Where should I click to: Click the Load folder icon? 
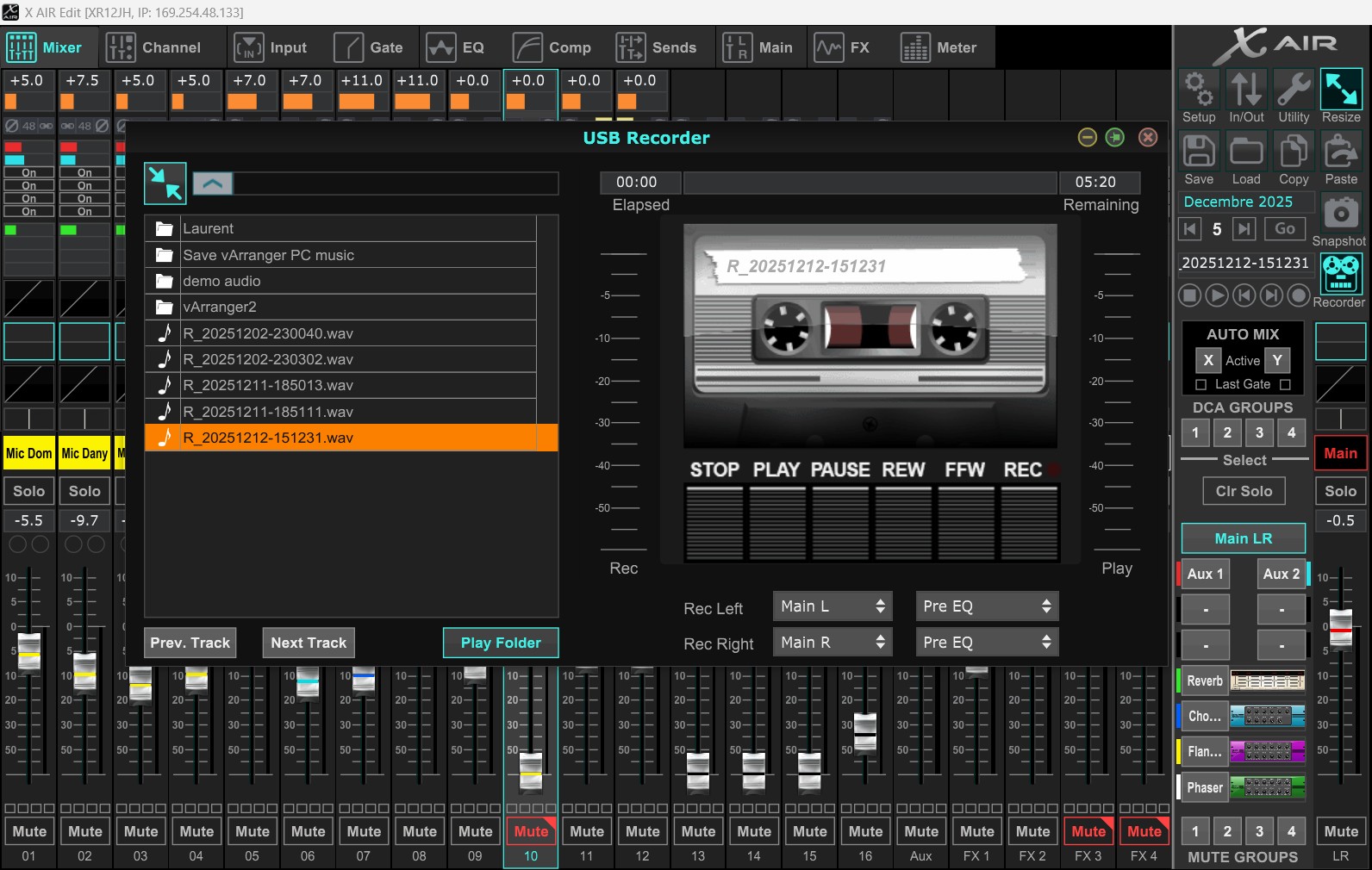click(x=1246, y=152)
